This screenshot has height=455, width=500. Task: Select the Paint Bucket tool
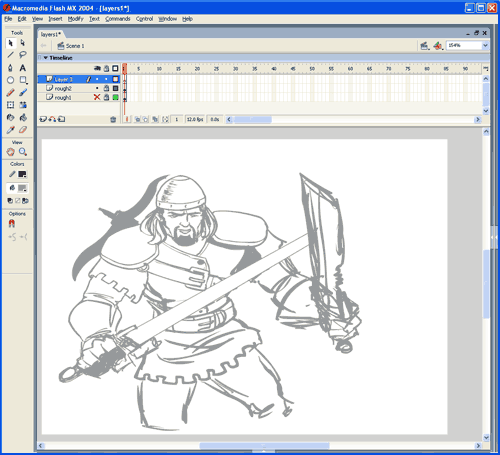(23, 117)
